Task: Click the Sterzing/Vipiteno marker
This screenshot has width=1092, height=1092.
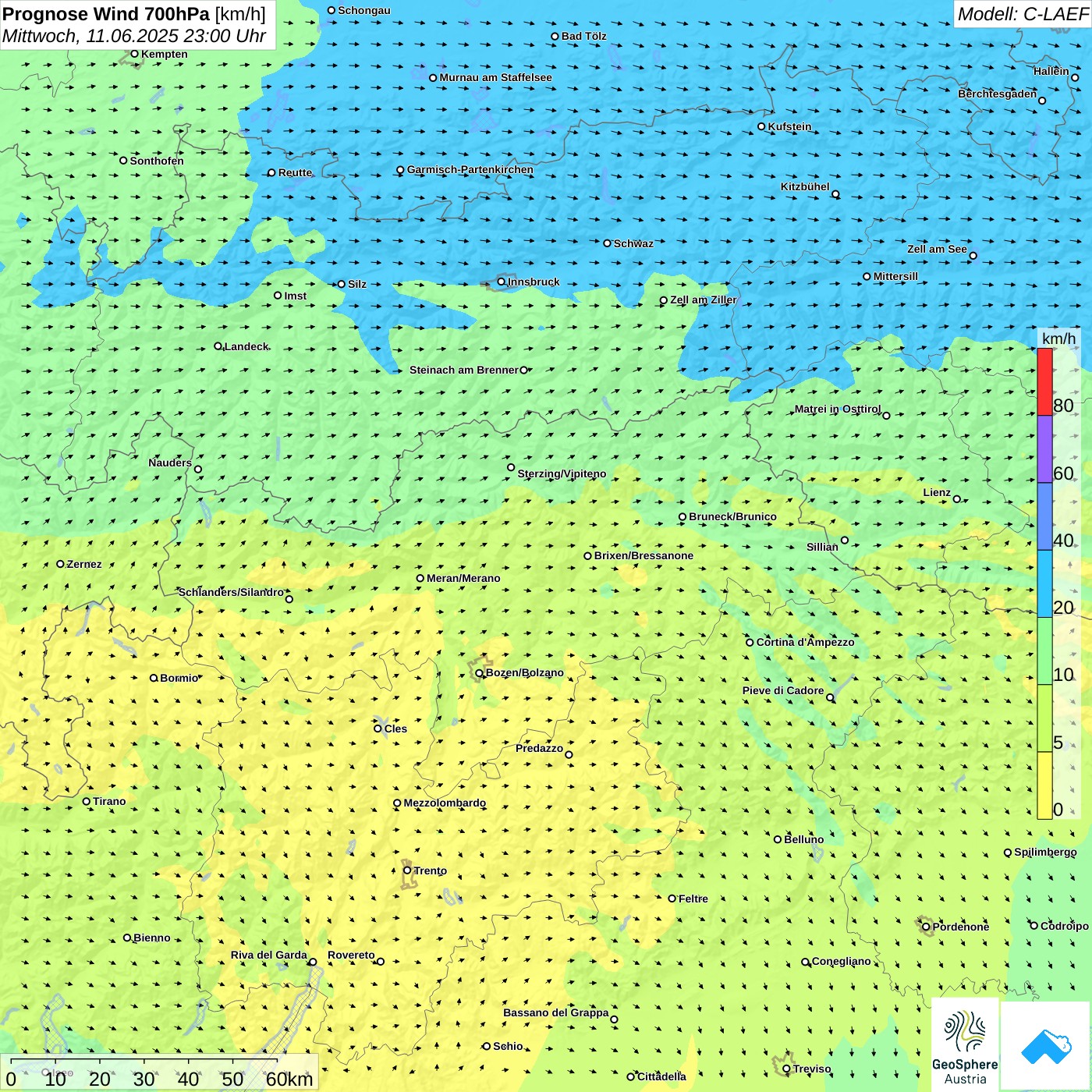Action: (x=511, y=468)
